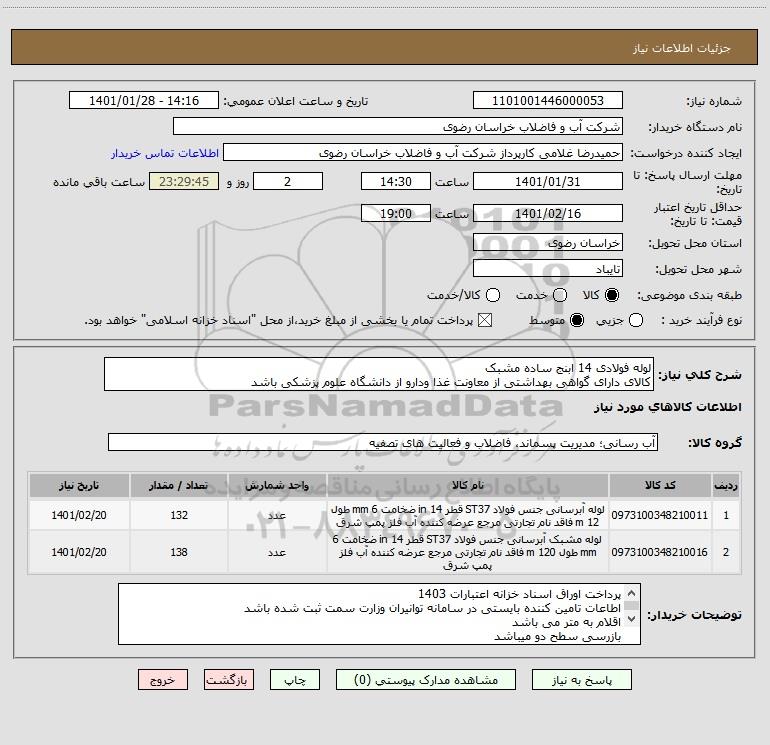This screenshot has width=770, height=745.
Task: Select the 'کالا/خدمت' radio button
Action: [493, 295]
